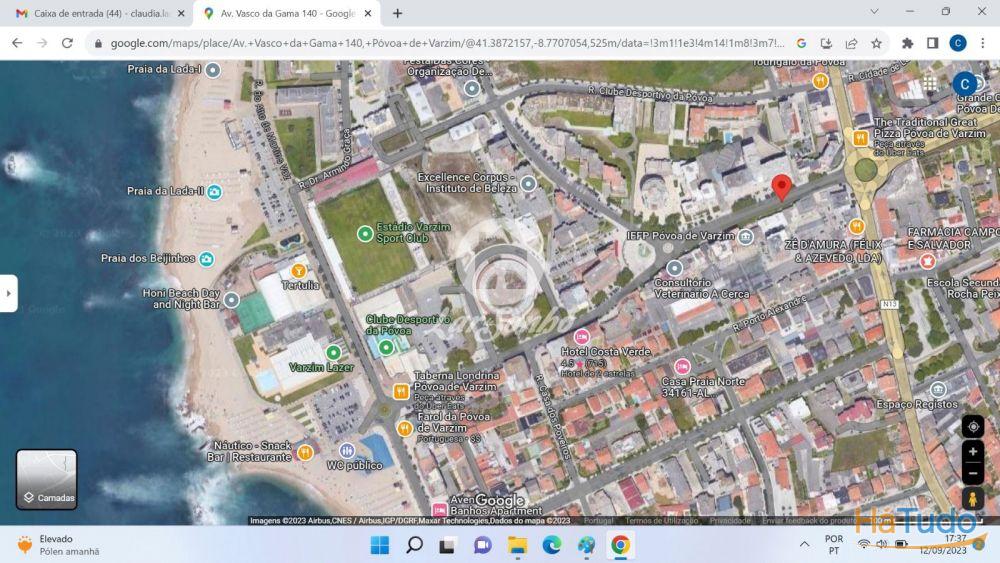Open a new browser tab
The image size is (1000, 563).
pos(397,13)
